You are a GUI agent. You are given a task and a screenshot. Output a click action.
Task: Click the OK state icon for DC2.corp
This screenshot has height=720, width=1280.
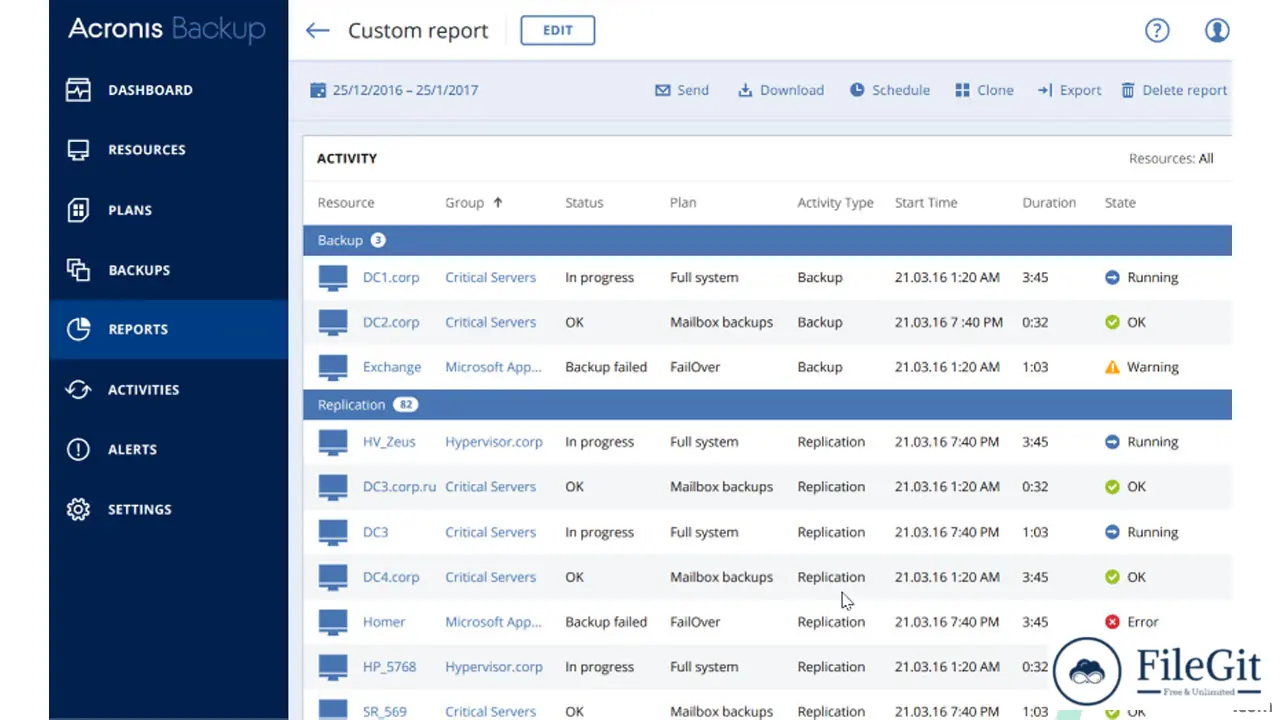click(x=1112, y=322)
